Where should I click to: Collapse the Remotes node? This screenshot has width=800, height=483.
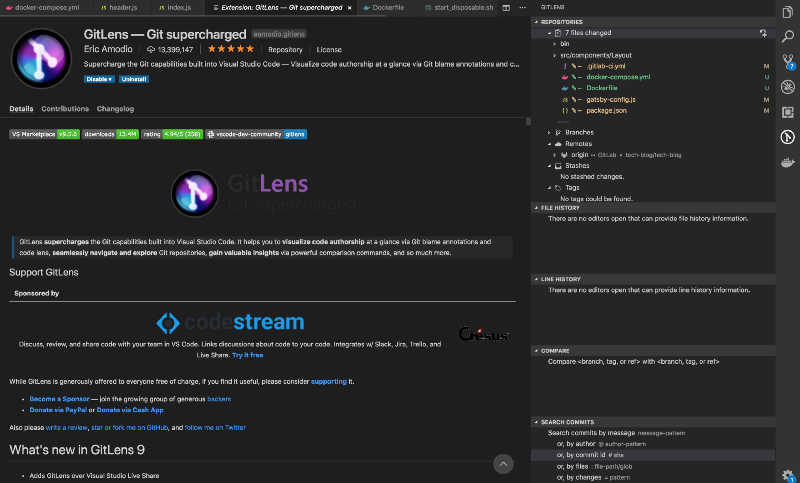pos(549,144)
